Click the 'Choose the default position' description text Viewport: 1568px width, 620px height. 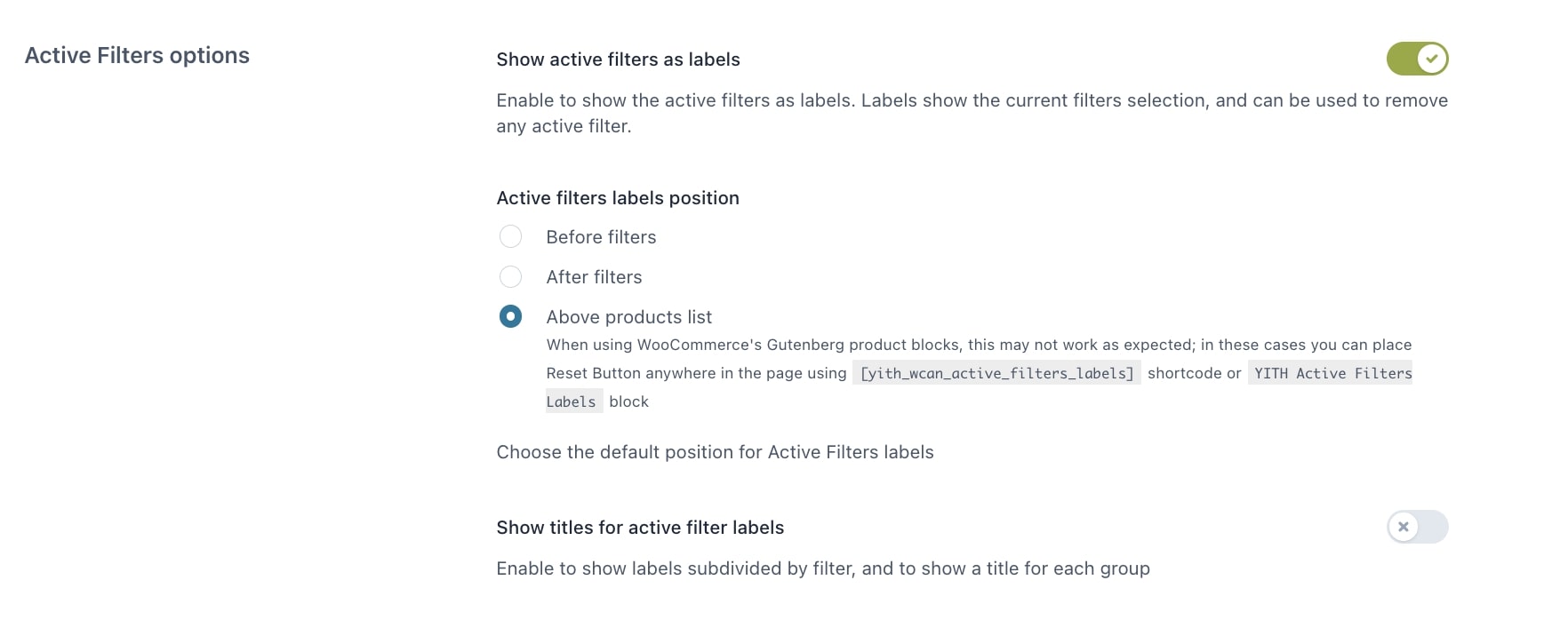(715, 452)
